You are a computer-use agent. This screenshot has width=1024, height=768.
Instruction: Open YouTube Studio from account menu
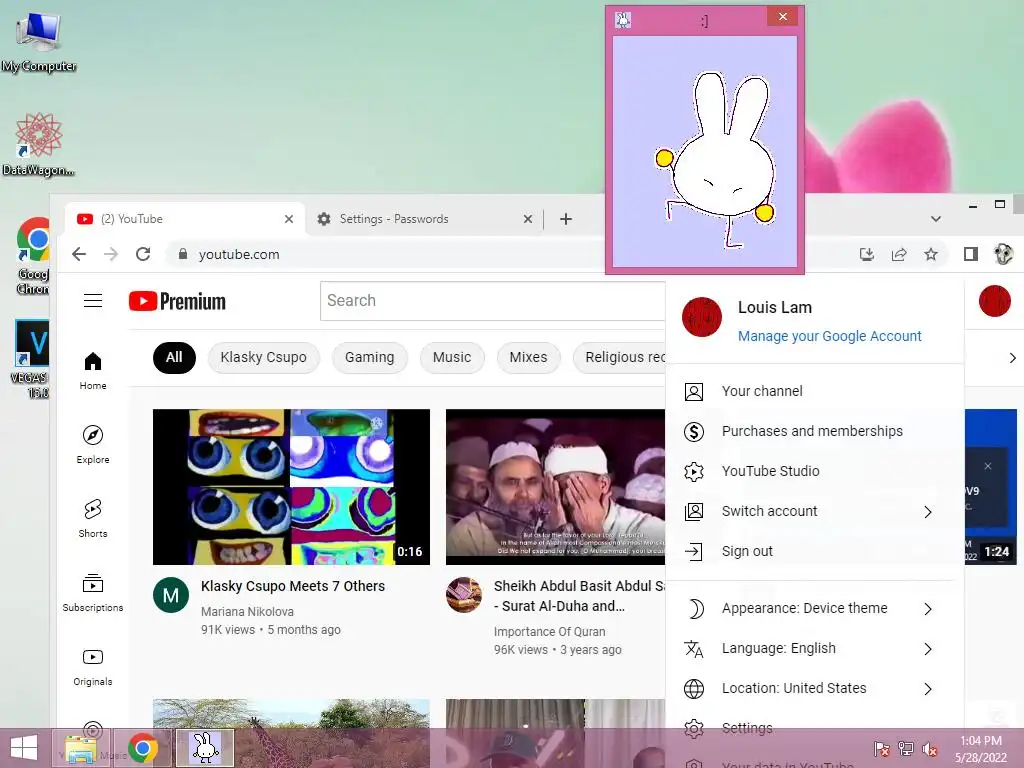click(x=814, y=471)
